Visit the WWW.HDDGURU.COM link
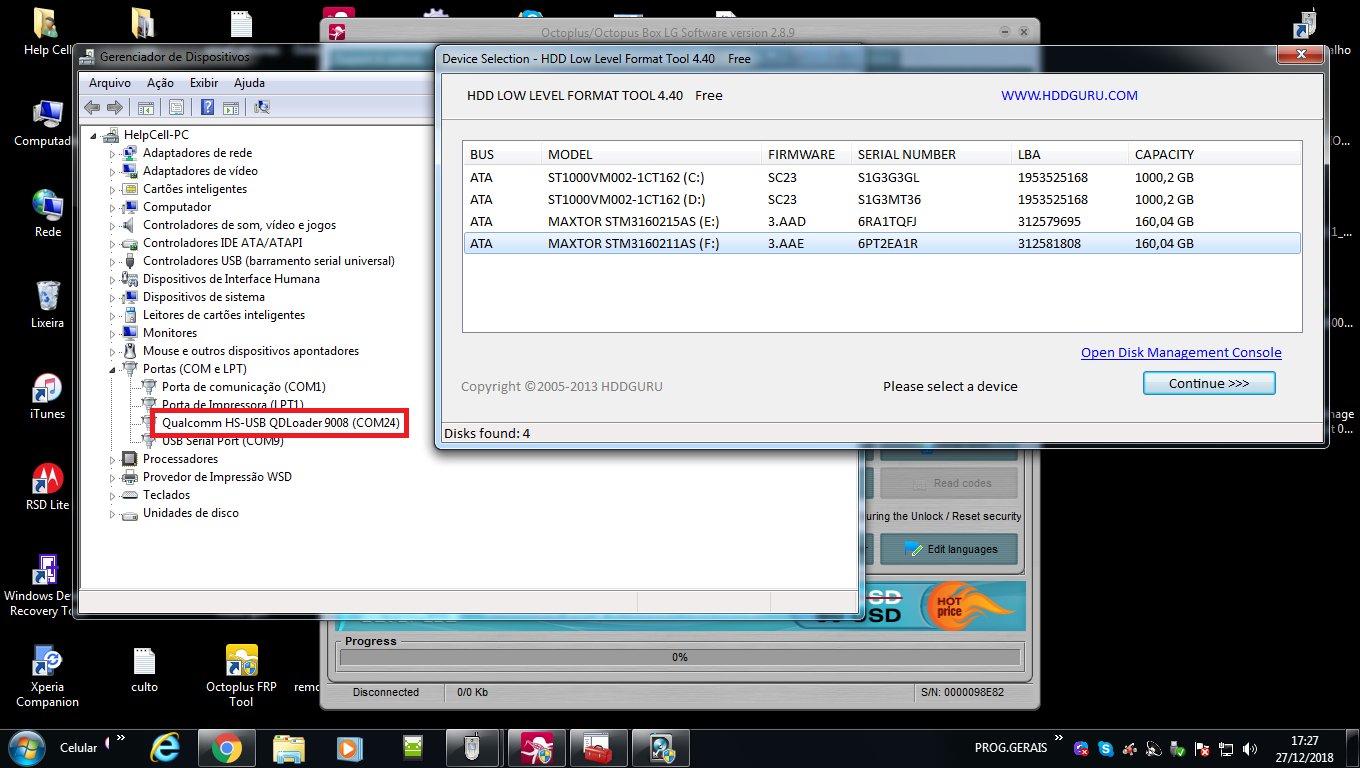Image resolution: width=1360 pixels, height=768 pixels. click(x=1069, y=96)
